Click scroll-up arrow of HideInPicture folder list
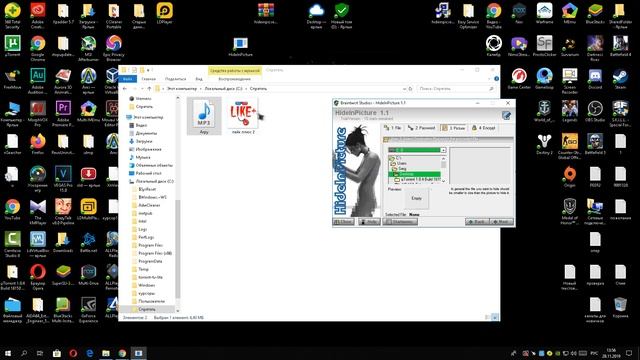This screenshot has height=360, width=640. (x=443, y=158)
